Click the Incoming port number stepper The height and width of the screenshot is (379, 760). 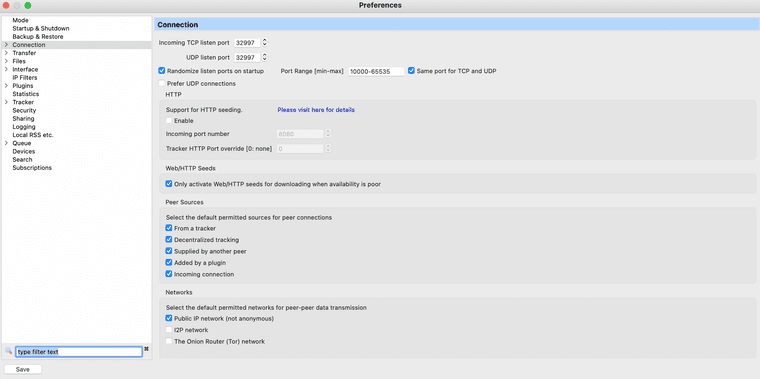(328, 133)
